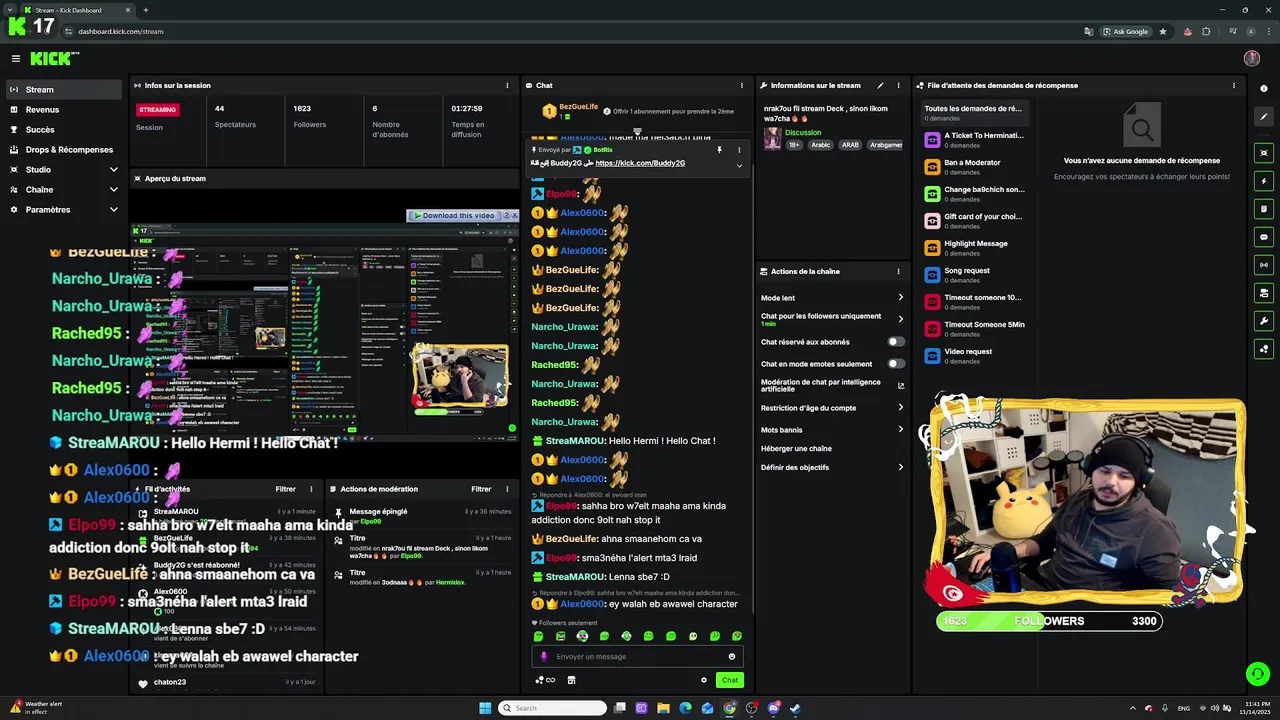Viewport: 1280px width, 720px height.
Task: Toggle Chat réservé aux abonnés switch
Action: click(x=896, y=342)
